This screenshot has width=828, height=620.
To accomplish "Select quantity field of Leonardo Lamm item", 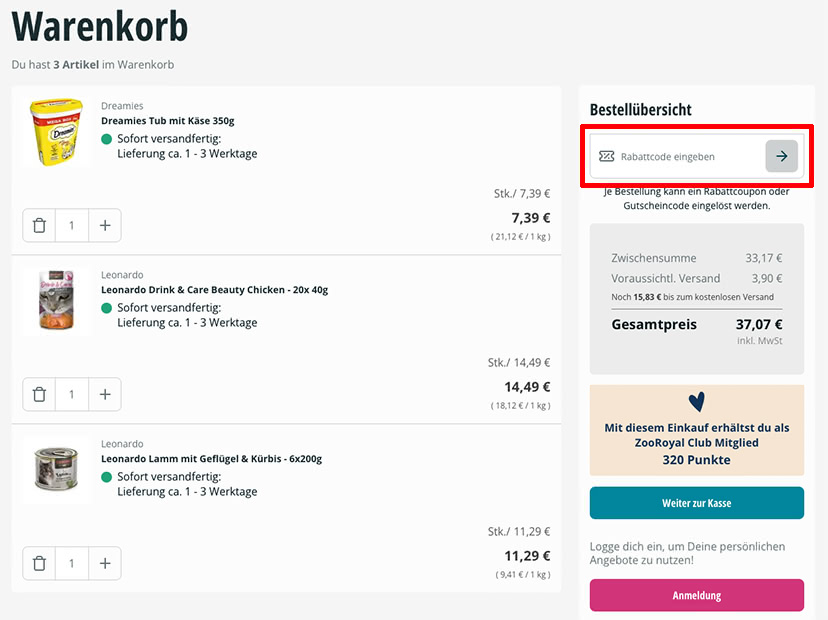I will click(72, 563).
